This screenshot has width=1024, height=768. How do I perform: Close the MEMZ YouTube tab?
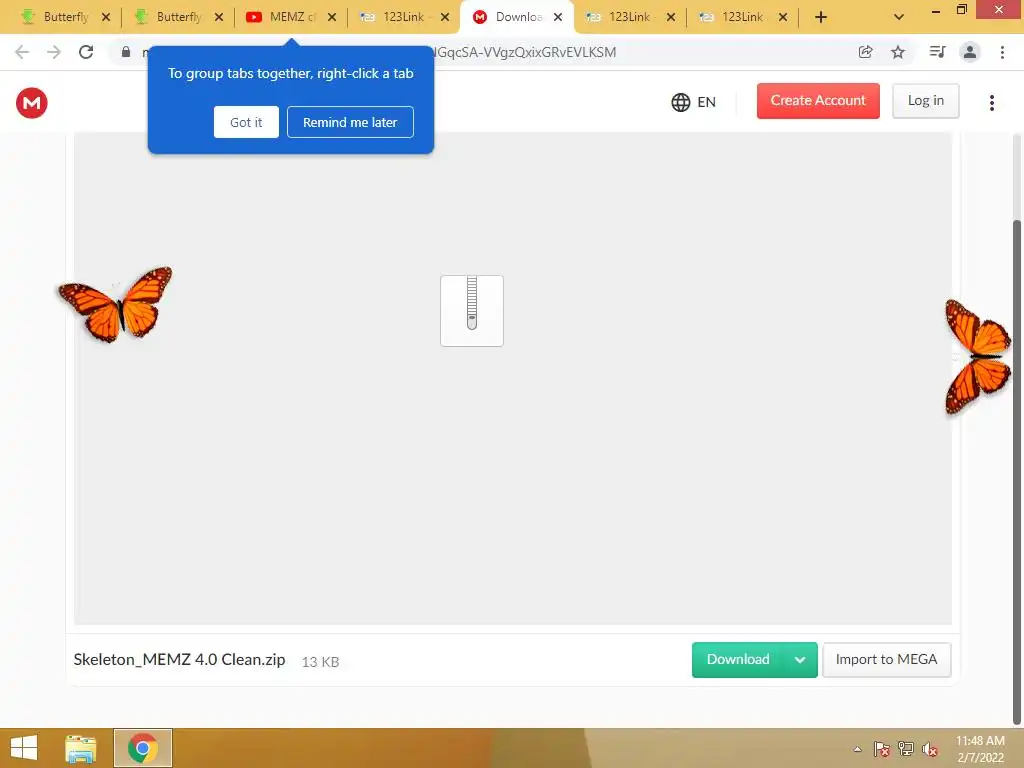(x=332, y=17)
